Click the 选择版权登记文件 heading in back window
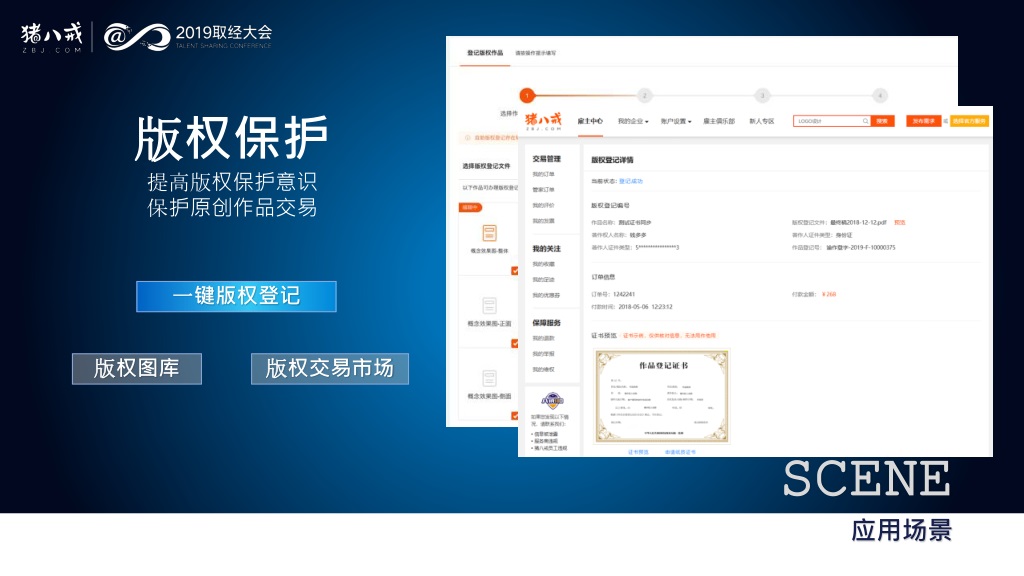Viewport: 1024px width, 576px height. click(x=487, y=167)
